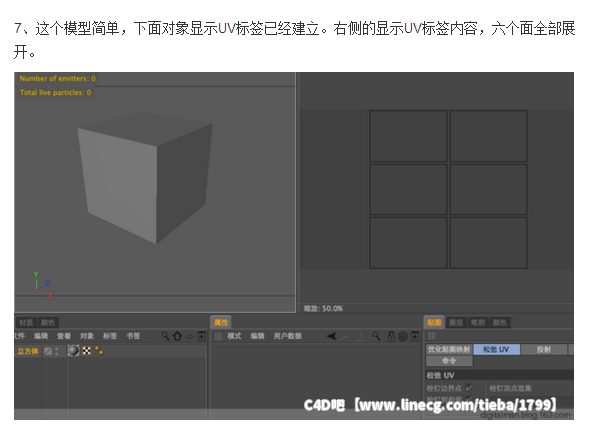Select the top-left UV polygon

408,136
